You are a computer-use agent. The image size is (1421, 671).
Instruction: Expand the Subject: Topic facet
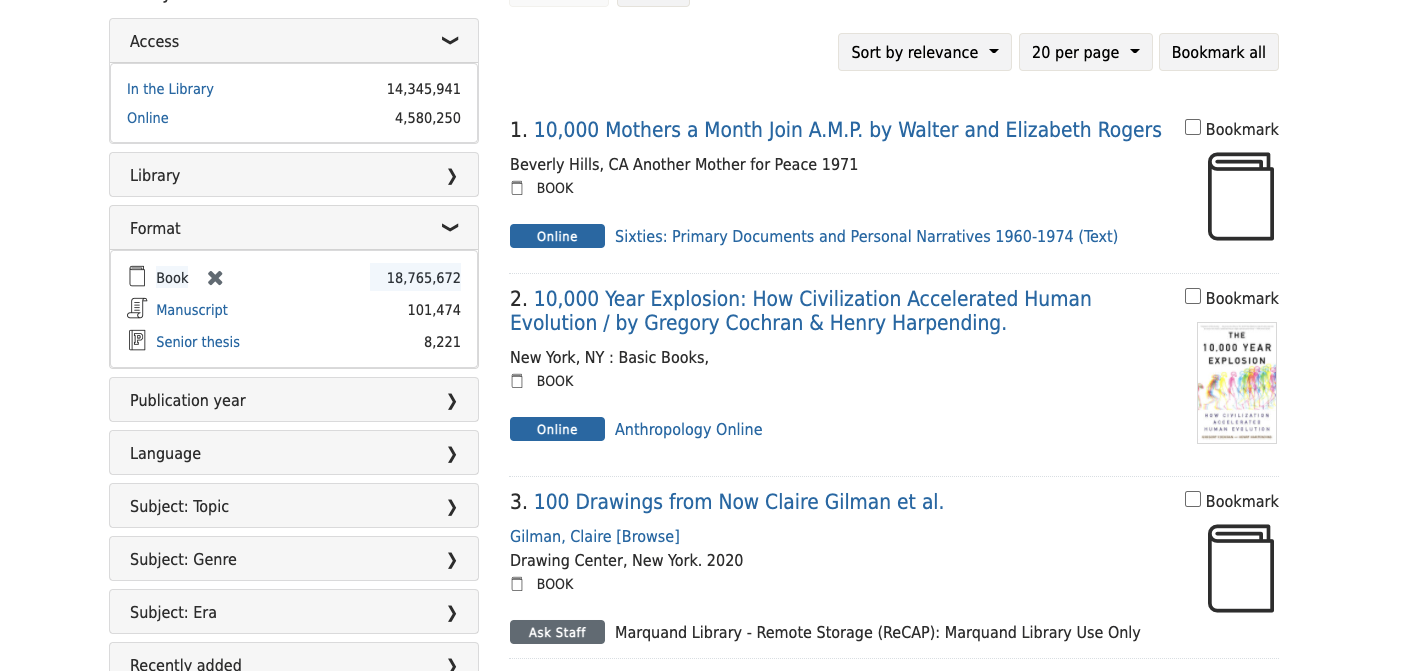click(x=294, y=506)
